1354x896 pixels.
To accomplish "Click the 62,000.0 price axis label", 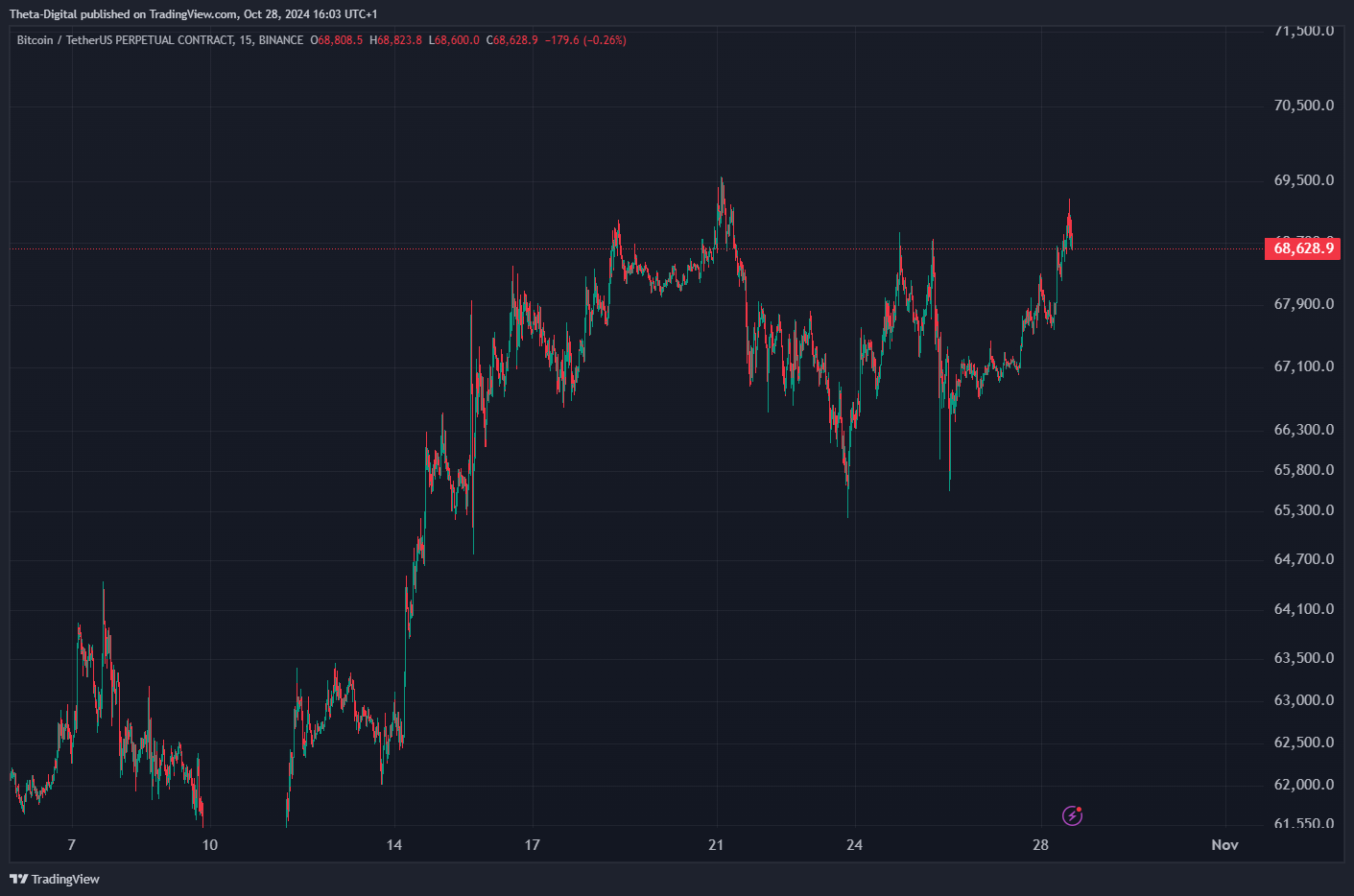I will 1303,785.
